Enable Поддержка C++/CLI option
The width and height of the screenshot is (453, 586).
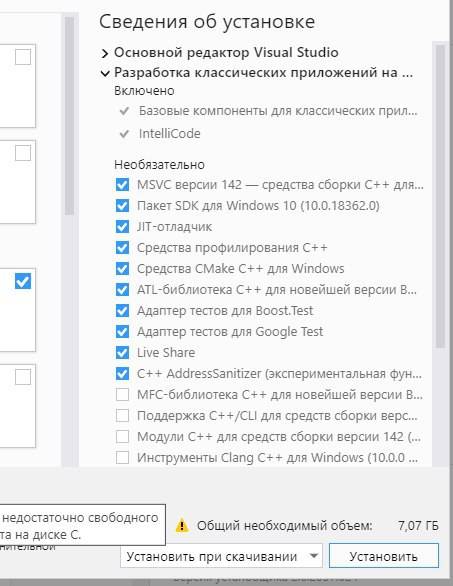coord(122,415)
